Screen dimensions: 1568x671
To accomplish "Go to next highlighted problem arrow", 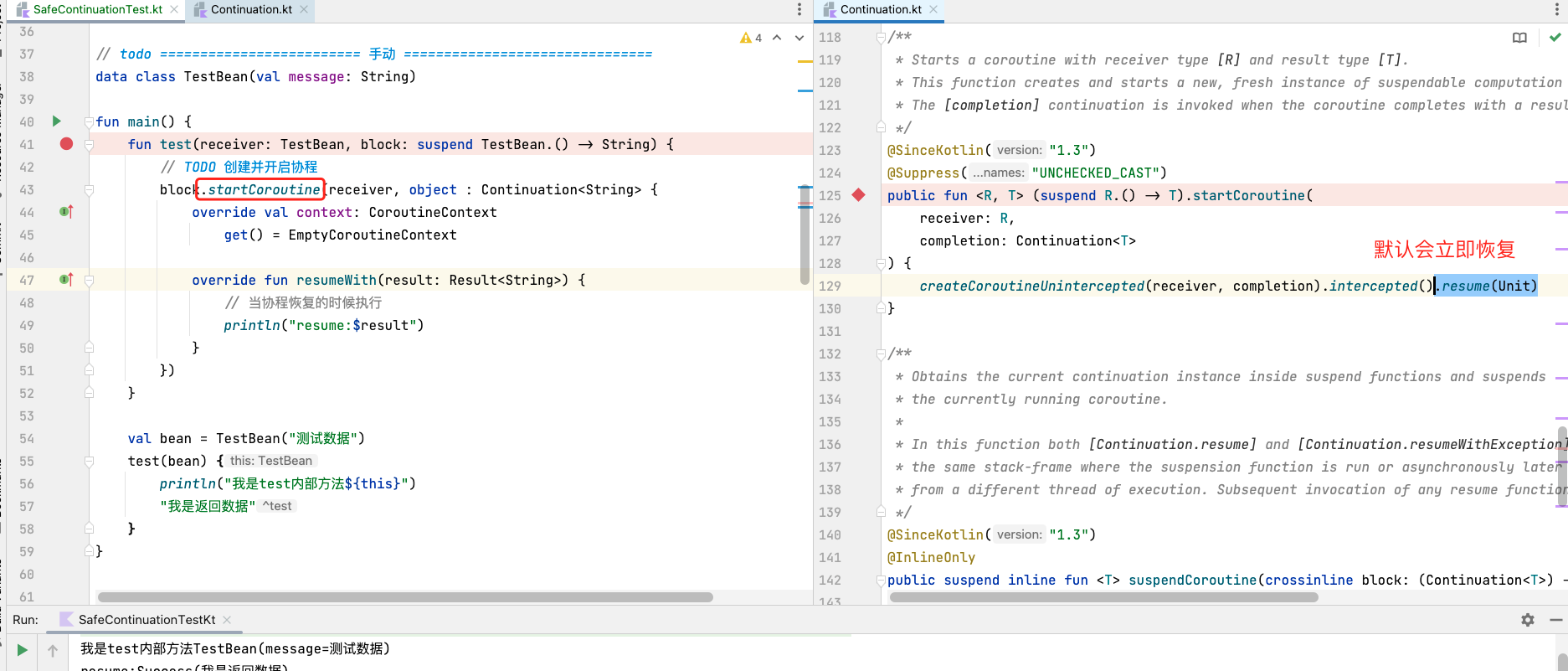I will click(x=799, y=38).
